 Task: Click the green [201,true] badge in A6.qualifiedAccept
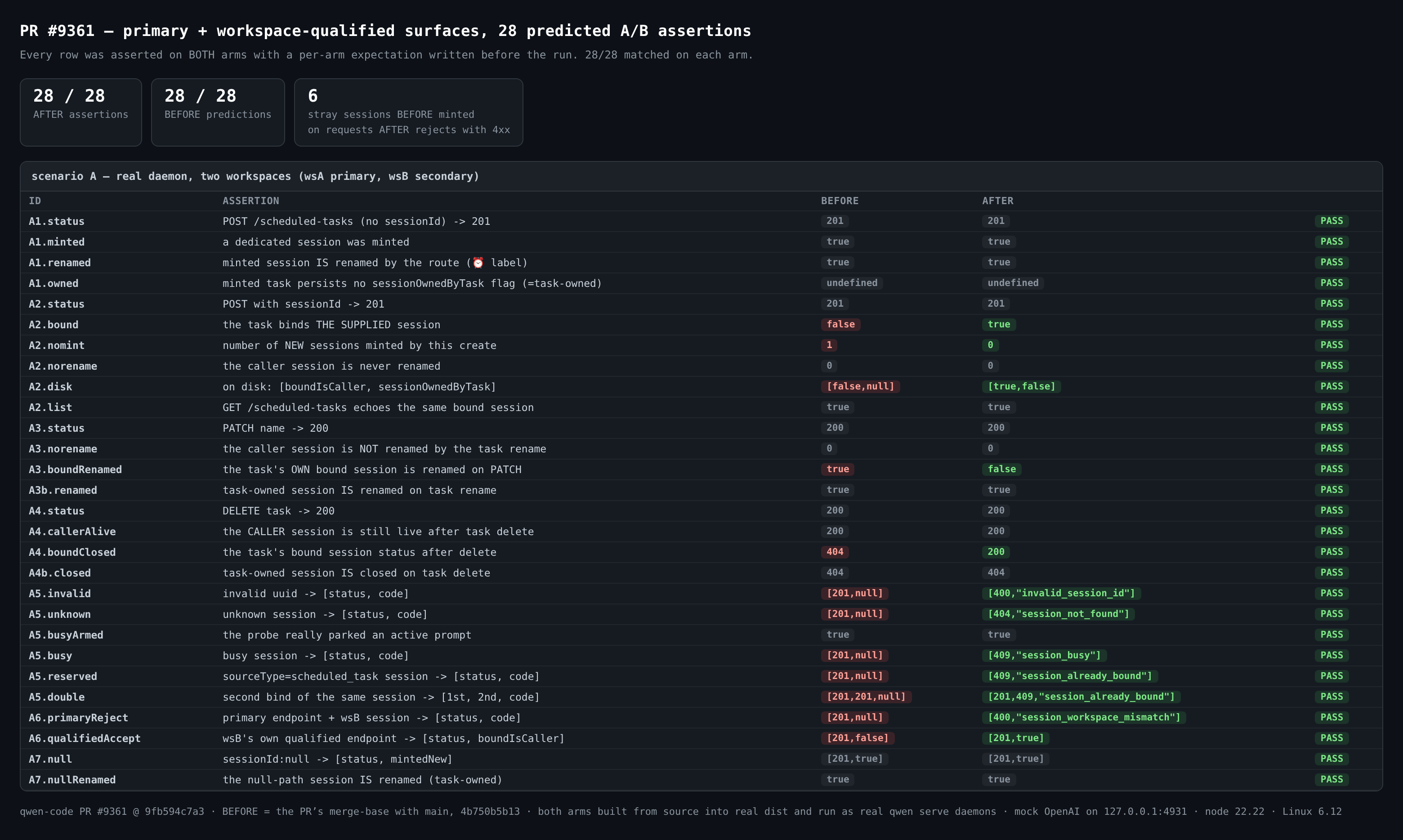click(1016, 738)
